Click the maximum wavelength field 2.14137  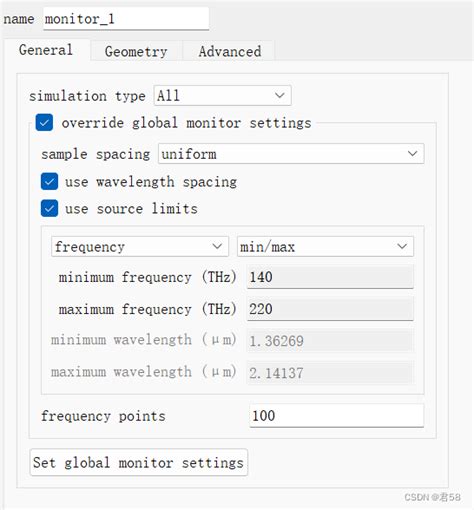pyautogui.click(x=330, y=373)
